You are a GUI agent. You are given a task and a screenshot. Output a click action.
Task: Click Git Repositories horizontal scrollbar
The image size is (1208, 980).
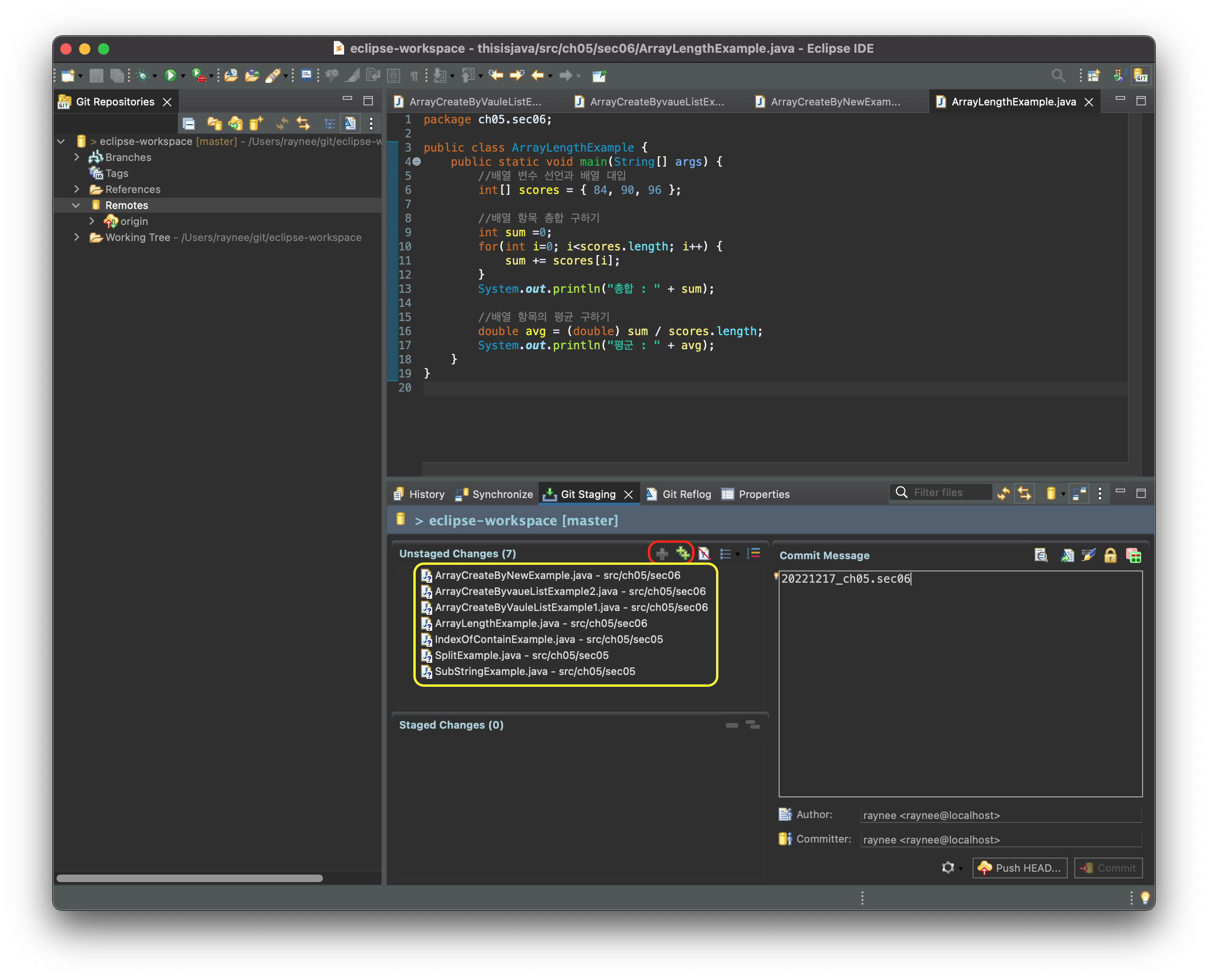(190, 878)
